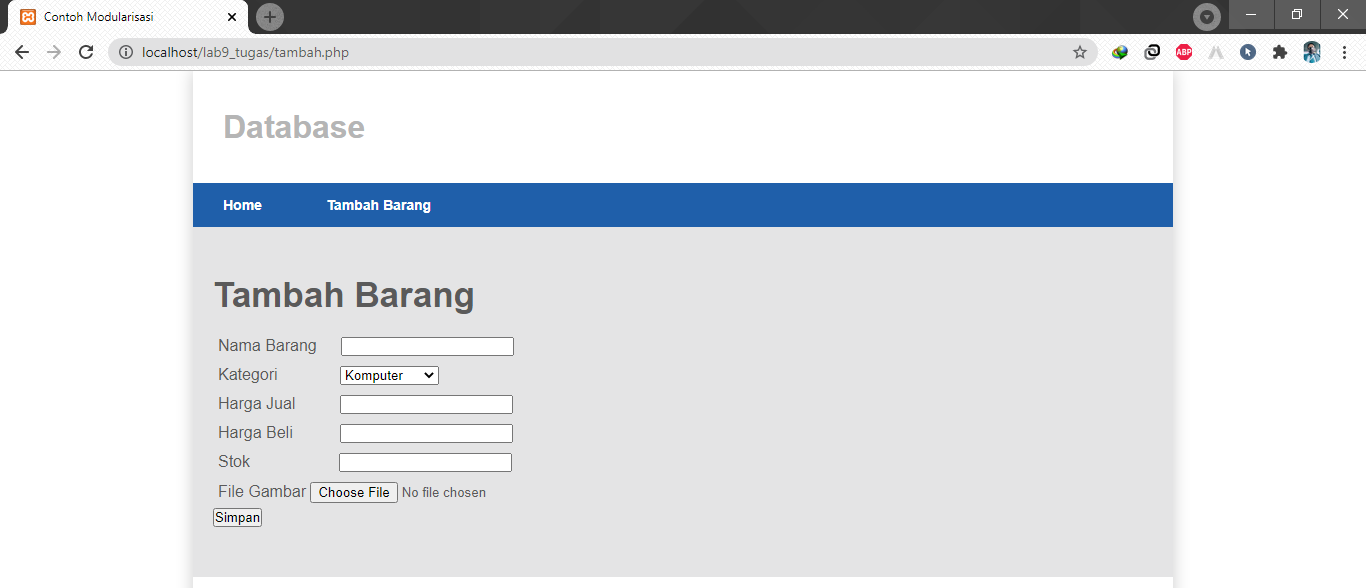
Task: Click the XAMPP favicon on the tab
Action: click(28, 17)
